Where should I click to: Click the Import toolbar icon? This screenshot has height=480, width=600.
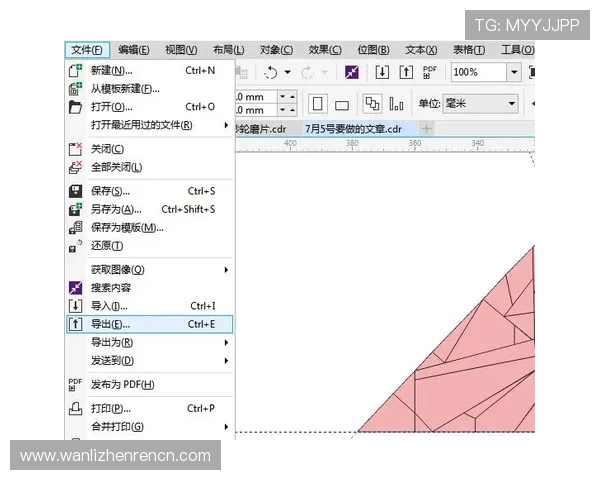(x=382, y=72)
